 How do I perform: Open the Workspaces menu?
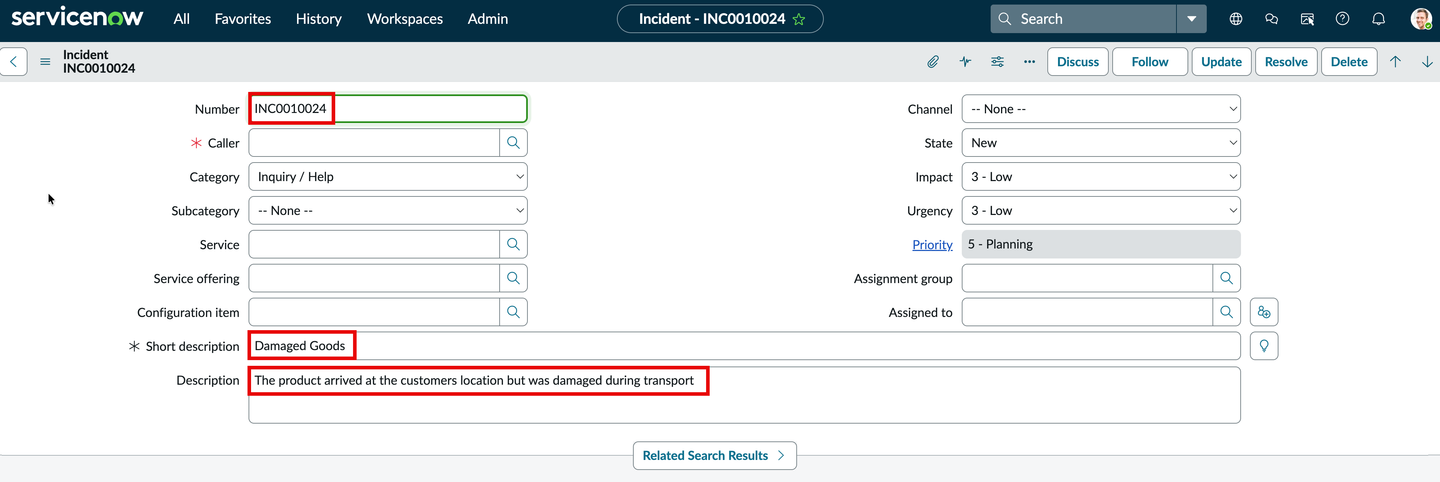point(405,19)
